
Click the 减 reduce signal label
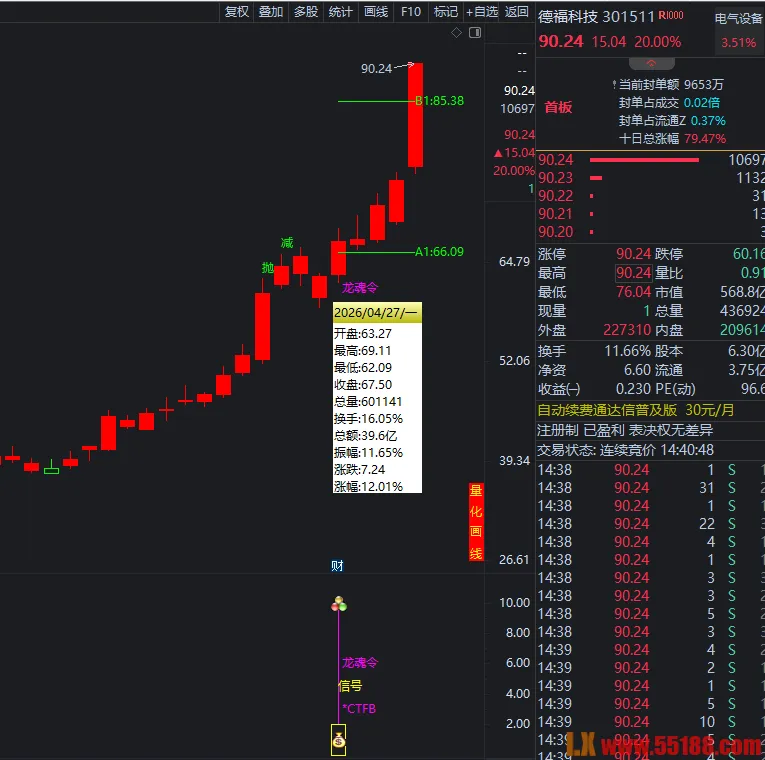[287, 242]
